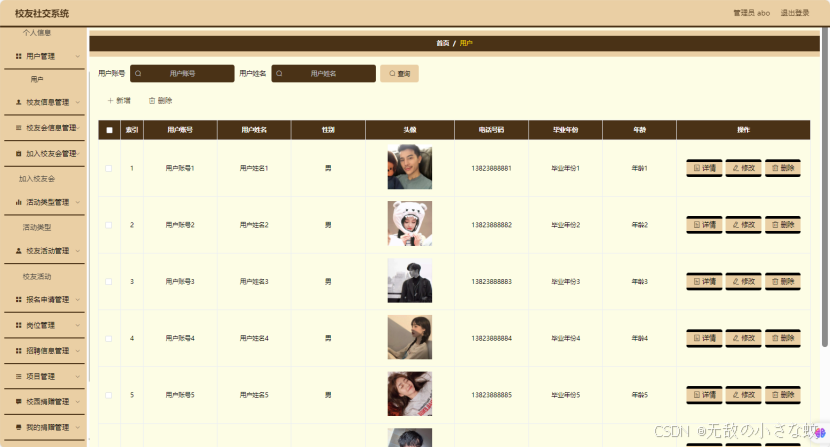The width and height of the screenshot is (830, 447).
Task: Open avatar thumbnail of 用户账号1
Action: coord(410,167)
